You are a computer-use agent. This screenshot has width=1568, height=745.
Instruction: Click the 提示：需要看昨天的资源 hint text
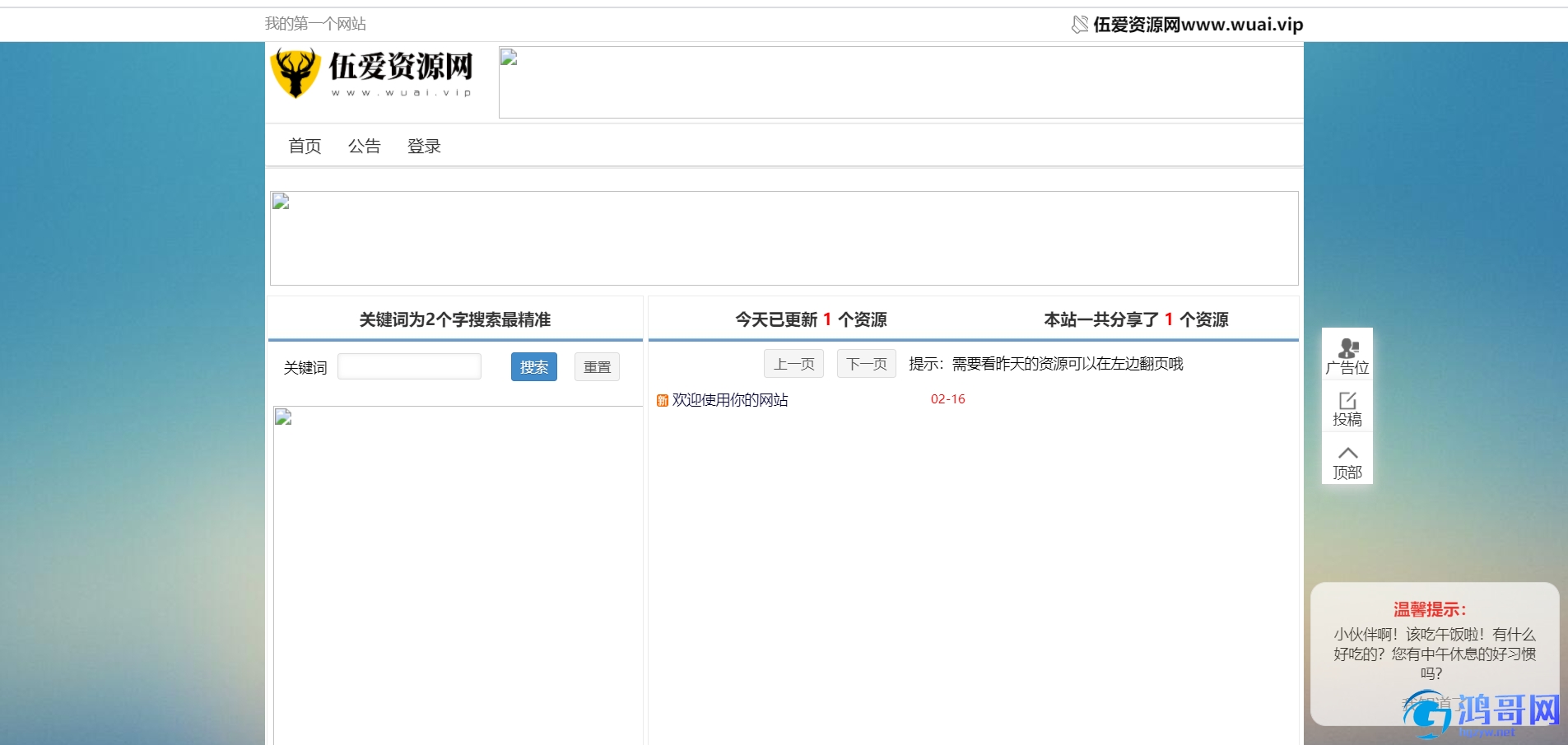[x=1046, y=364]
